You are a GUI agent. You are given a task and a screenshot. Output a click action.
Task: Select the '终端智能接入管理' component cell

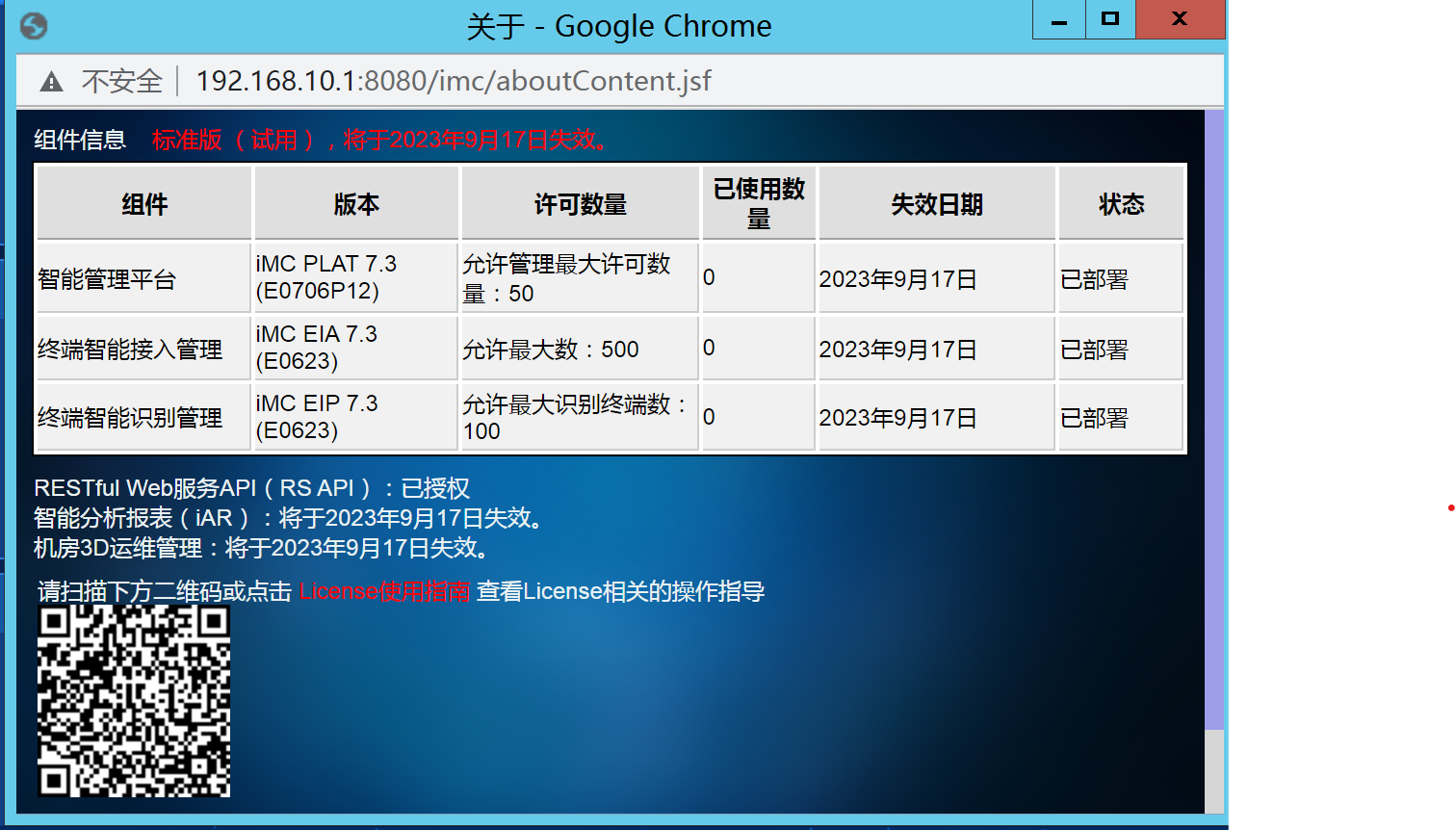tap(144, 349)
